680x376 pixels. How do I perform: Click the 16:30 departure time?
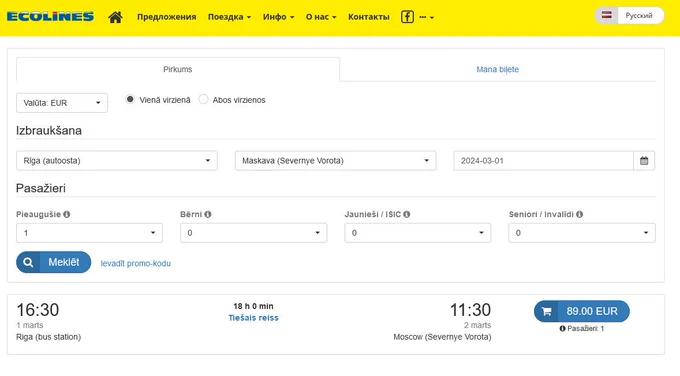[x=38, y=310]
